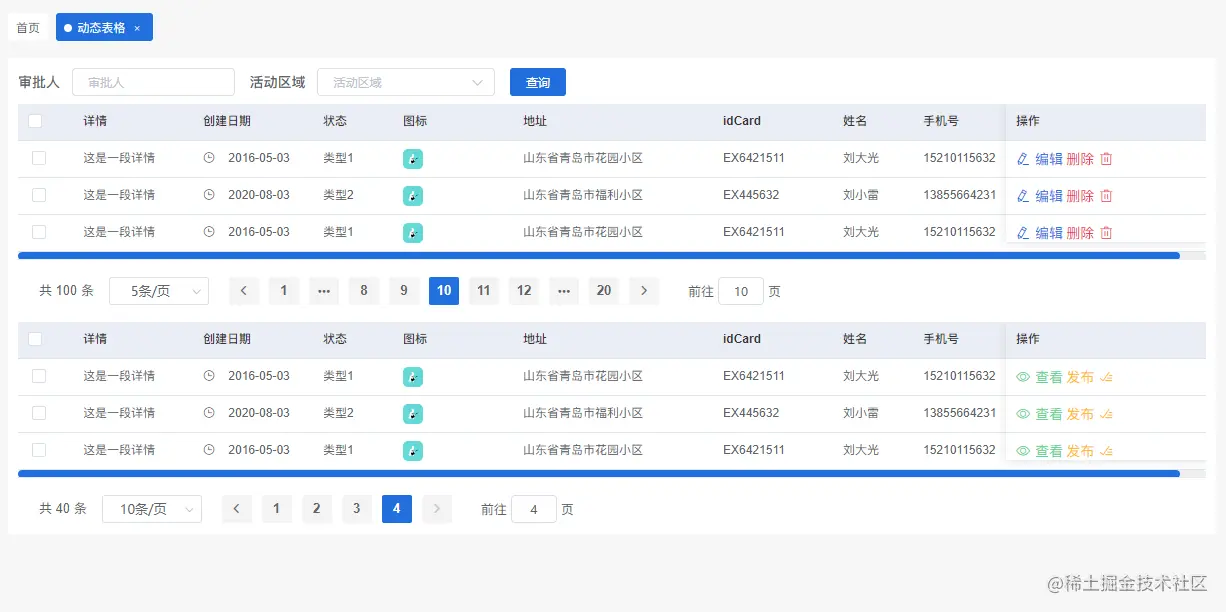
Task: Click 山东省青岛市福利小区 in 编辑/删除 table
Action: pos(583,195)
